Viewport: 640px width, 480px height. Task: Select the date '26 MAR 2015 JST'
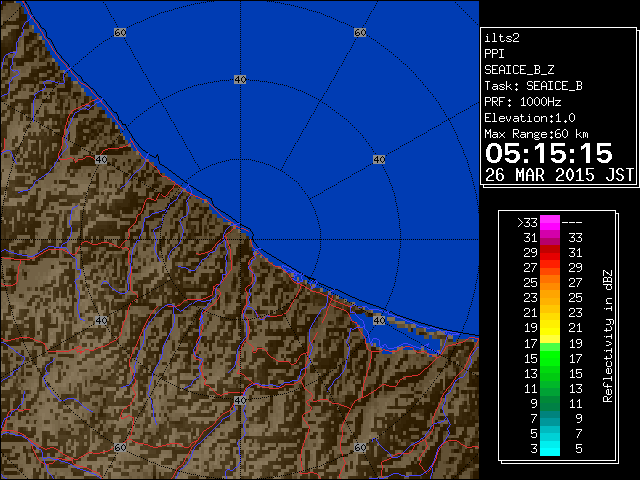[x=559, y=175]
